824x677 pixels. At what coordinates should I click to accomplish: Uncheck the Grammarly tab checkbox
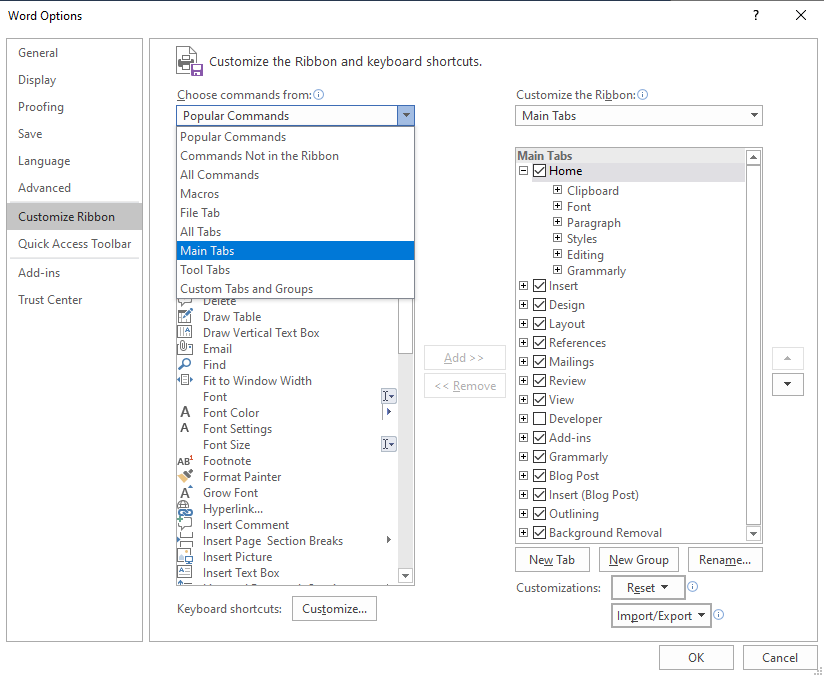(539, 457)
